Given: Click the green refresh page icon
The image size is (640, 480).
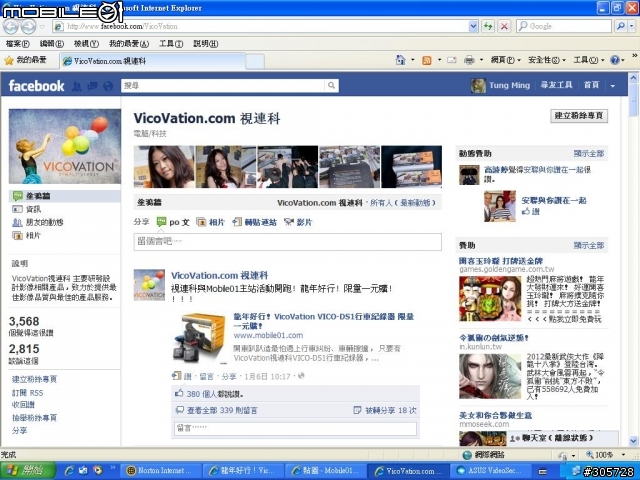Looking at the screenshot, I should 488,27.
